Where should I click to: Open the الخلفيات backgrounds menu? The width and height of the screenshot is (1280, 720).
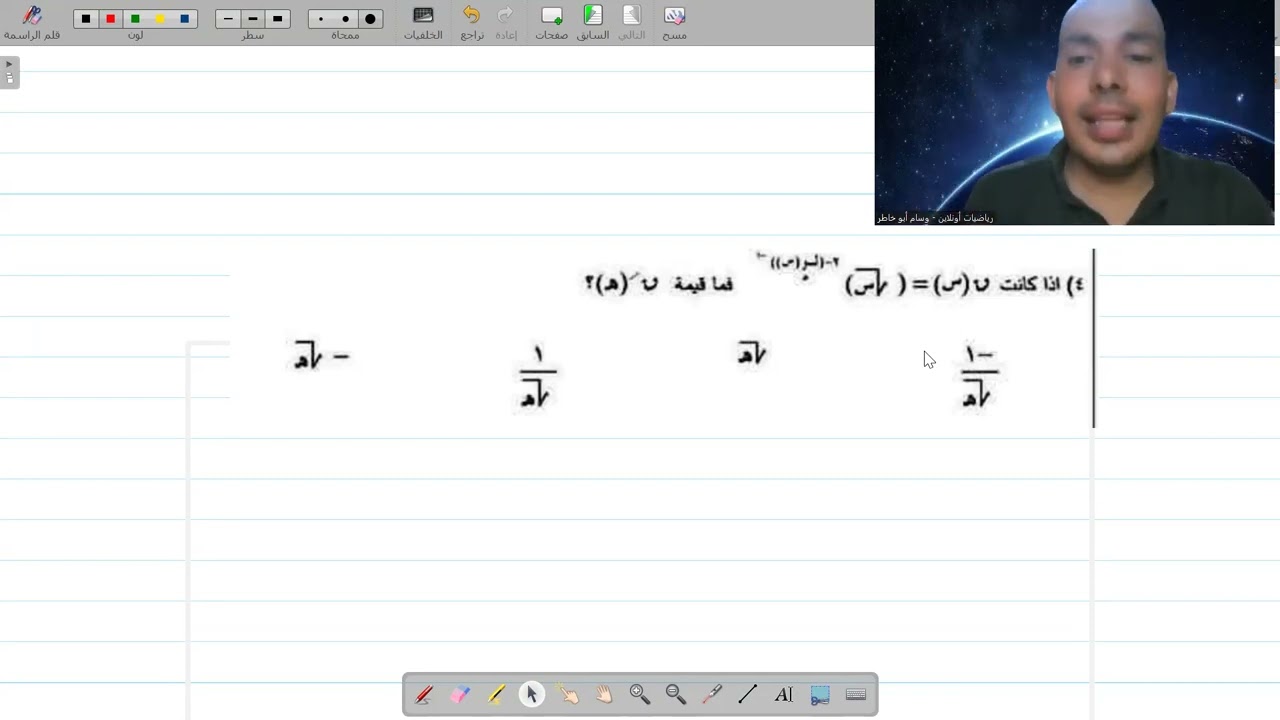(x=423, y=22)
